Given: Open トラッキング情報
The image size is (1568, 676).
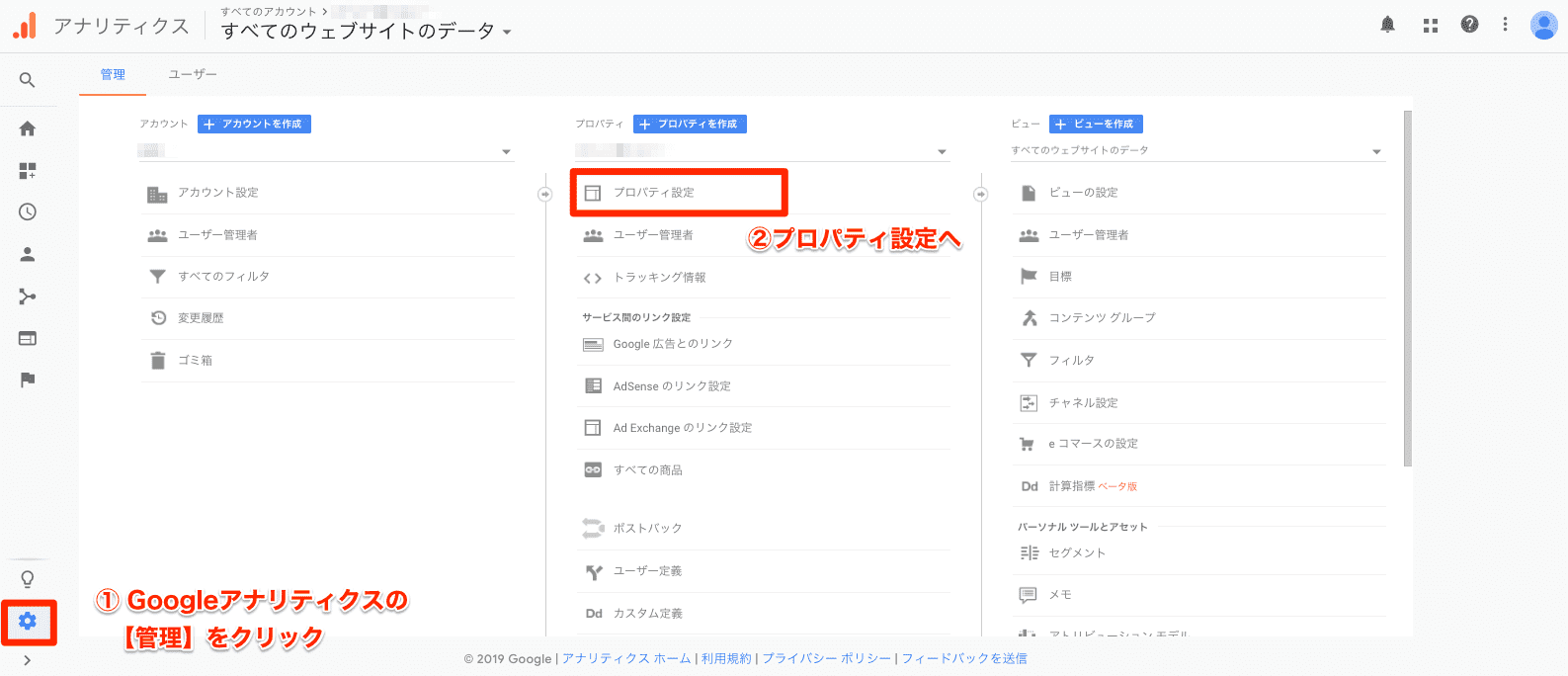Looking at the screenshot, I should click(x=659, y=278).
